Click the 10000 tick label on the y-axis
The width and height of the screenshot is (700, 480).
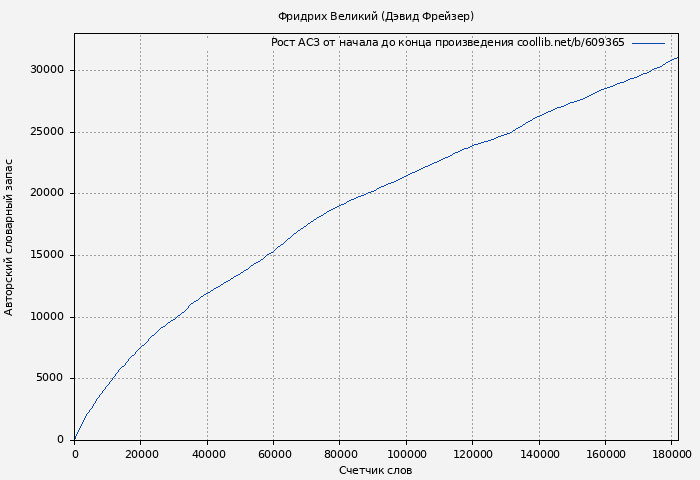pos(47,317)
